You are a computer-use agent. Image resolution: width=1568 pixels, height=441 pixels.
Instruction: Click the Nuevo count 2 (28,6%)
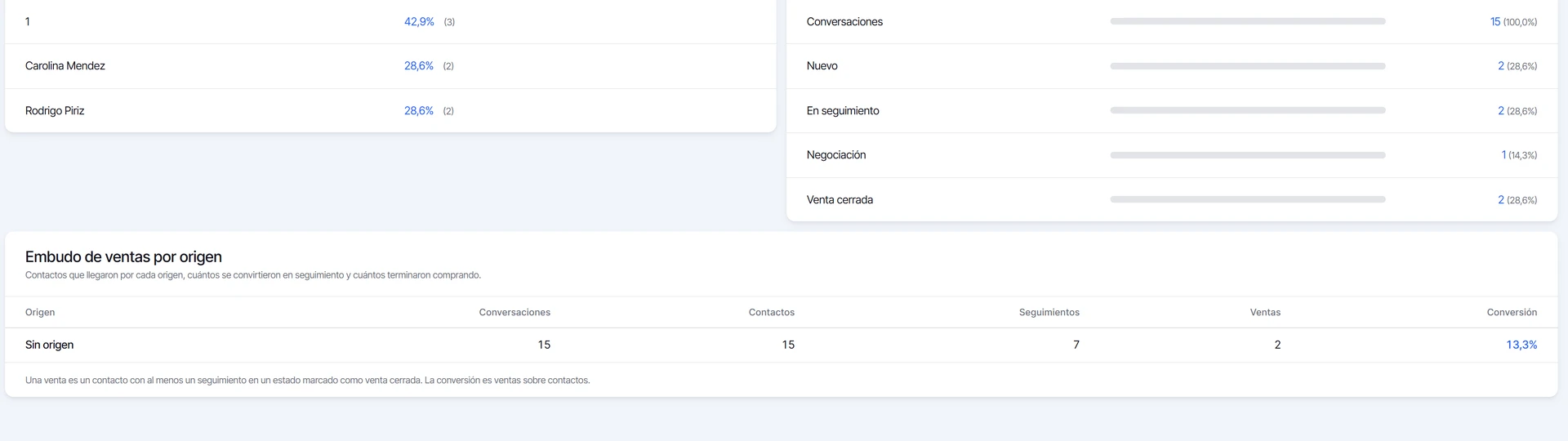coord(1517,66)
